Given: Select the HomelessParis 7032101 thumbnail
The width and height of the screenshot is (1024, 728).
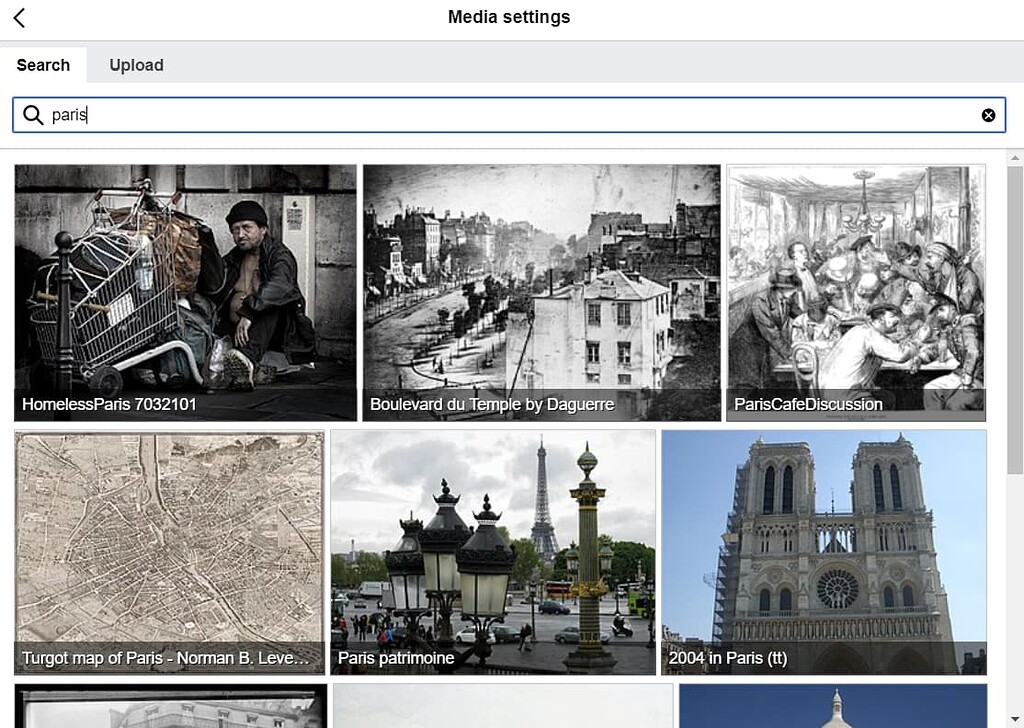Looking at the screenshot, I should pyautogui.click(x=185, y=292).
